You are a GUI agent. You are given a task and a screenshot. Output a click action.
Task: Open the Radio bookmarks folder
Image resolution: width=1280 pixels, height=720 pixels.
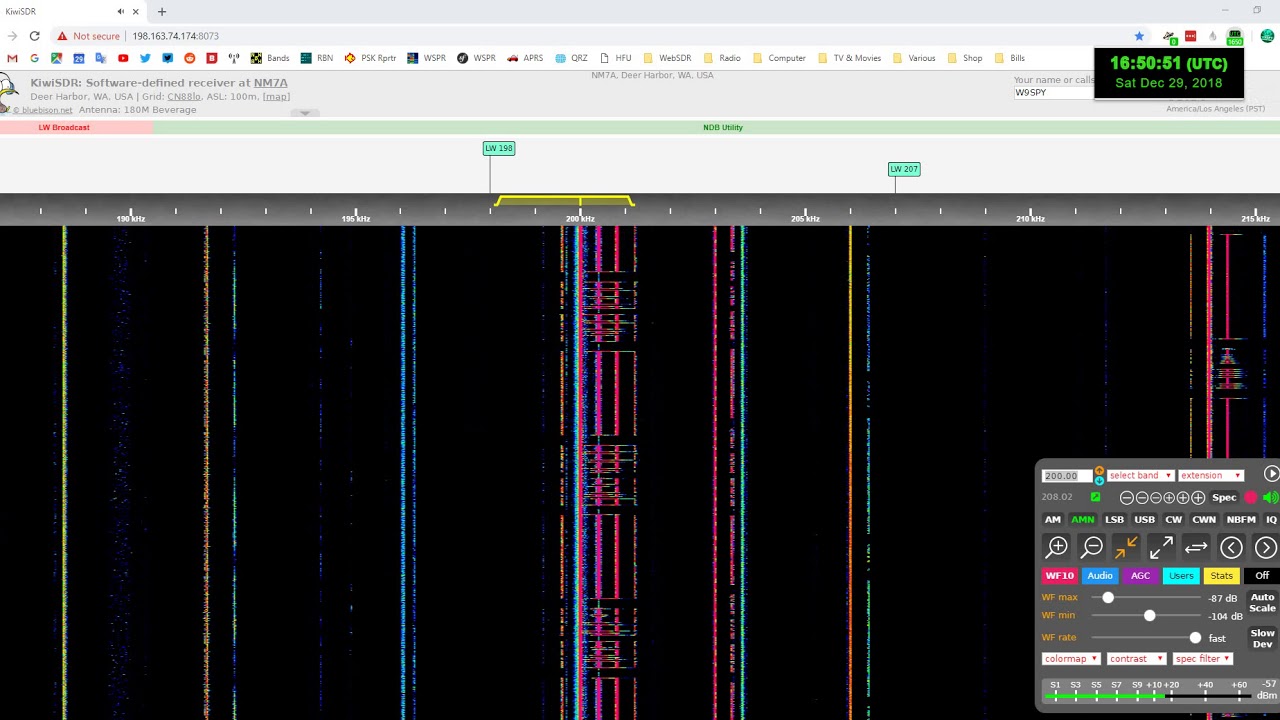coord(721,58)
